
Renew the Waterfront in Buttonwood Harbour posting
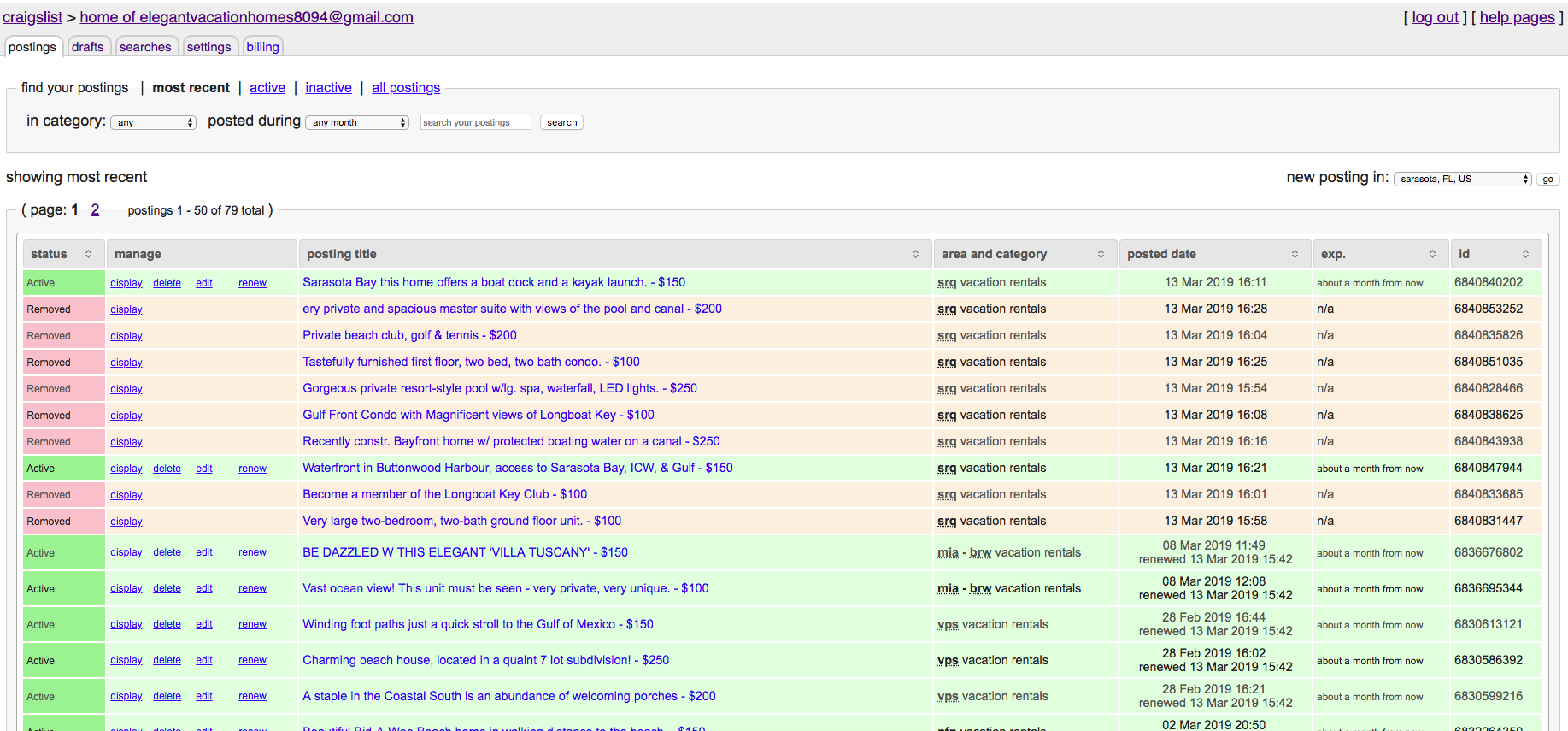[x=253, y=469]
